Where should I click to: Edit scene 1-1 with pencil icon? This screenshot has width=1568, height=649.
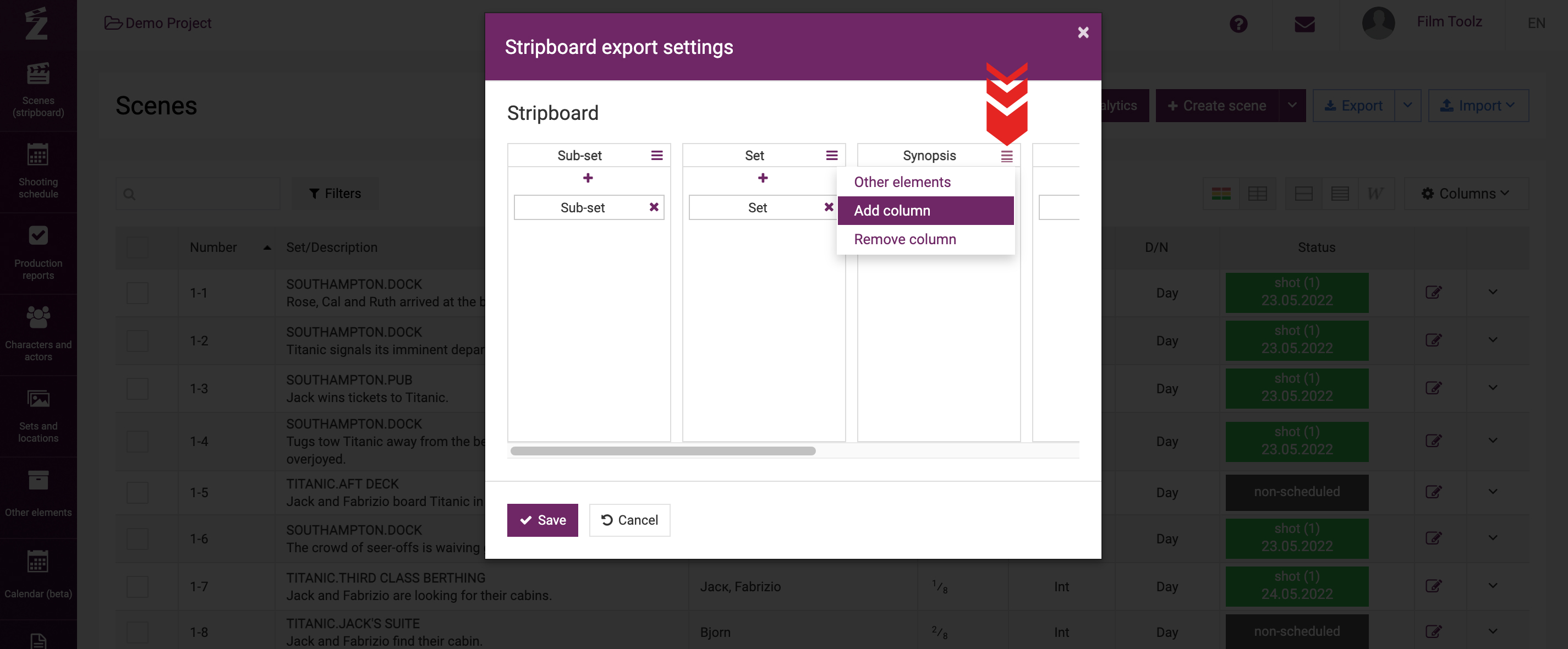pos(1433,293)
